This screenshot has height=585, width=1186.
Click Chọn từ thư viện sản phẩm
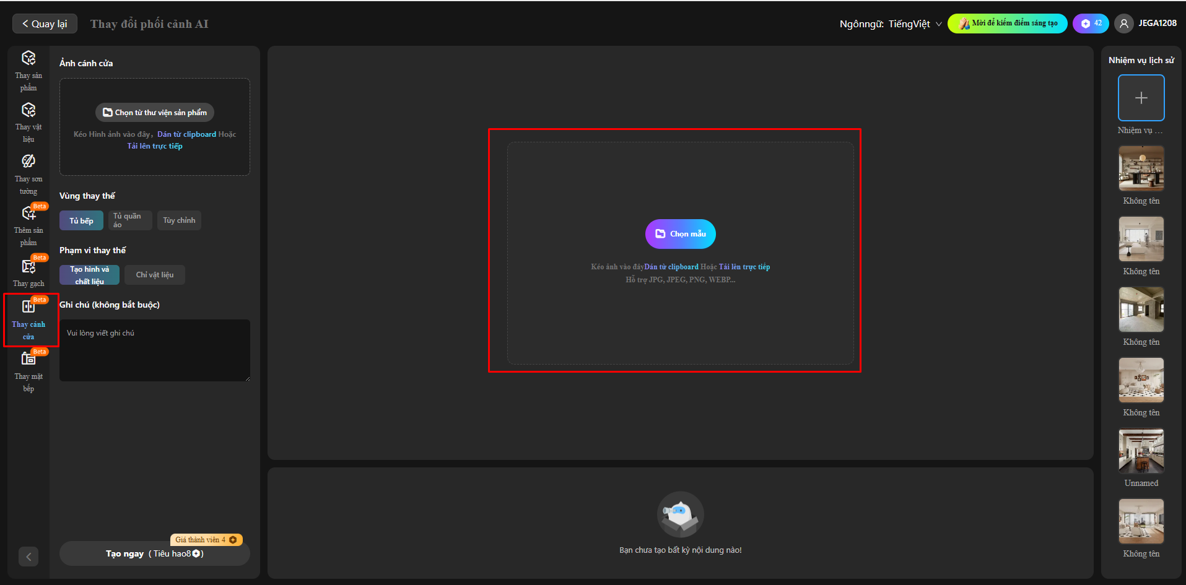155,112
